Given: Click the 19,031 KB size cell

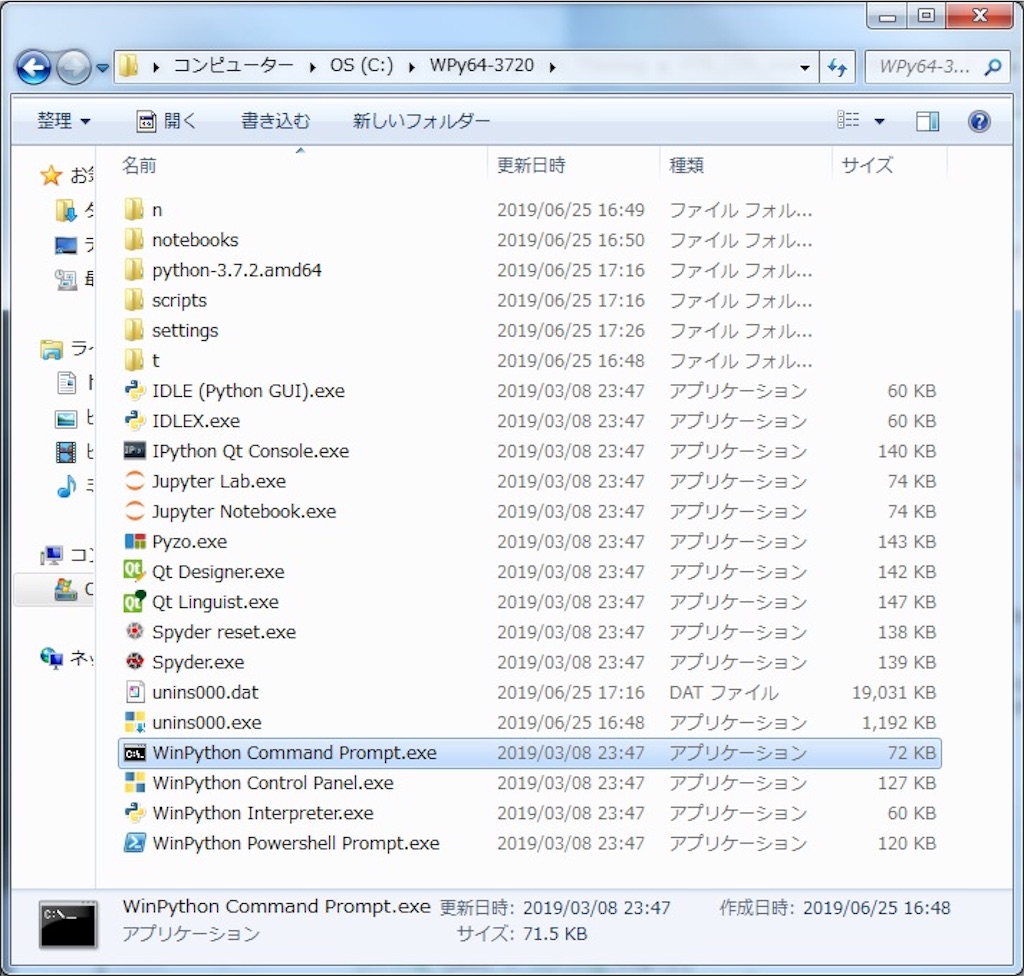Looking at the screenshot, I should [894, 692].
